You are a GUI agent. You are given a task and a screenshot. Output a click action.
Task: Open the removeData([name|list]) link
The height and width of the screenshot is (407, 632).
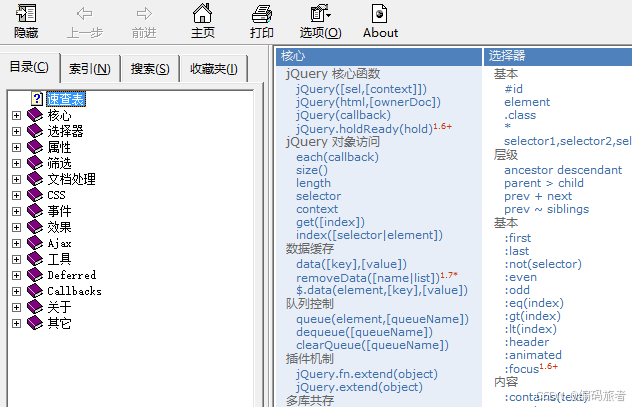368,278
